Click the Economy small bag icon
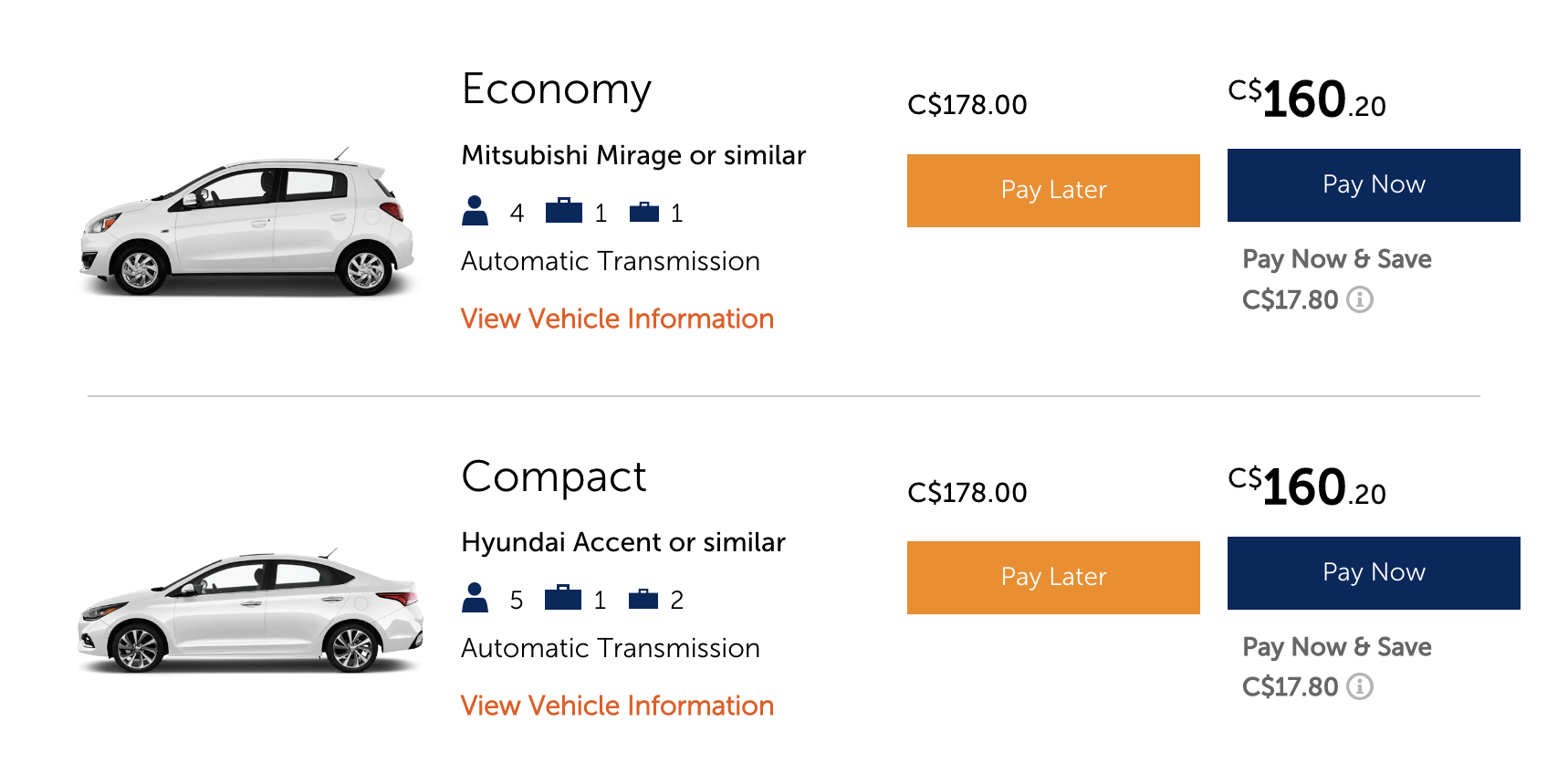The height and width of the screenshot is (774, 1568). (x=644, y=212)
